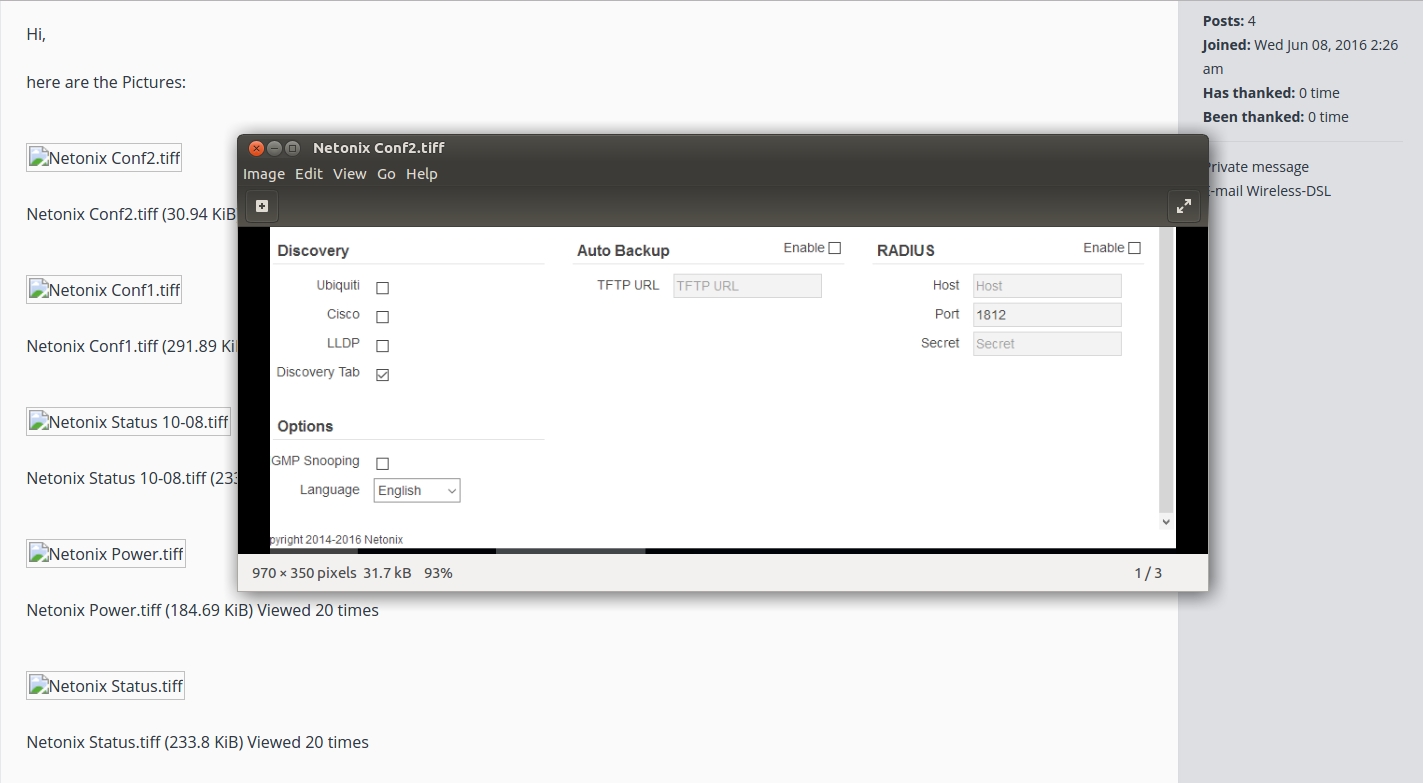1423x783 pixels.
Task: Open the View menu
Action: 349,174
